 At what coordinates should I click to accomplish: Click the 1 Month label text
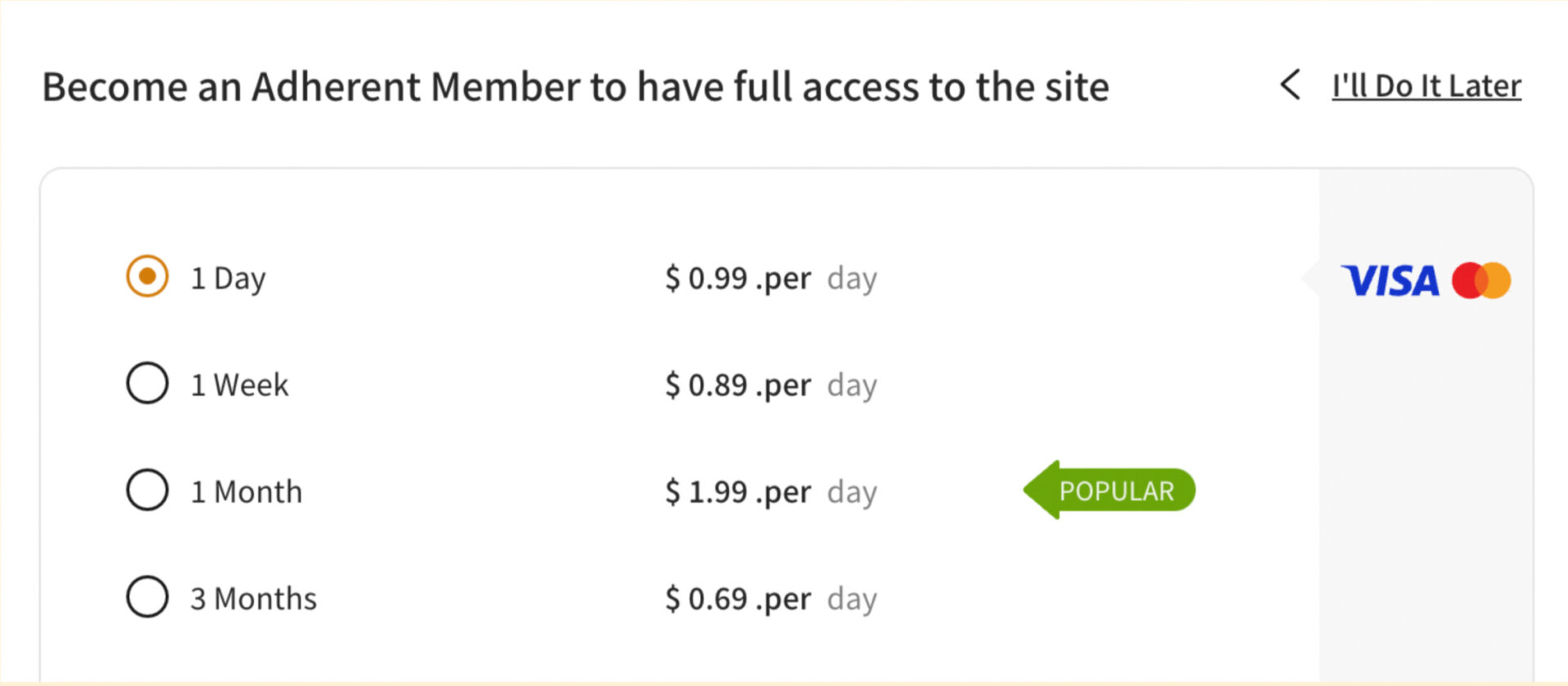coord(246,491)
